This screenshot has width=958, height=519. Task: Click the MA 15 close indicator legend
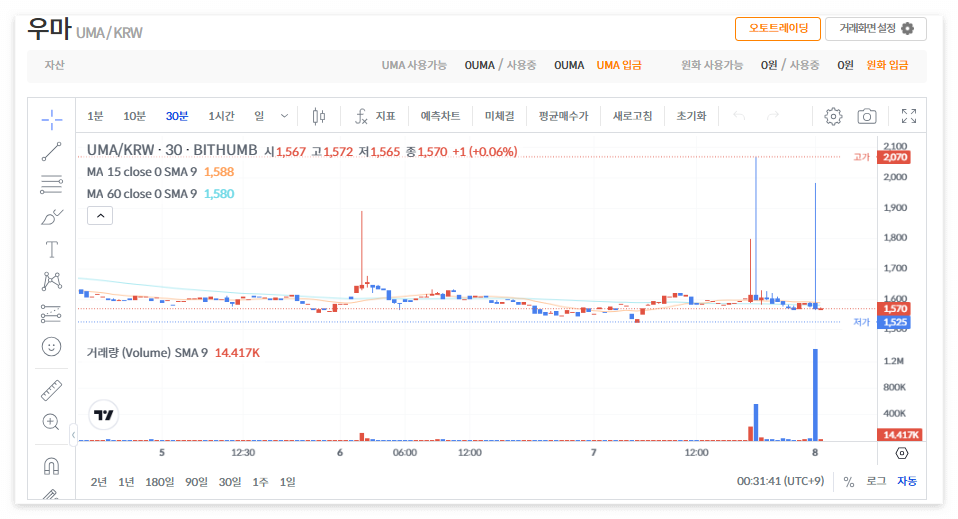(x=142, y=172)
